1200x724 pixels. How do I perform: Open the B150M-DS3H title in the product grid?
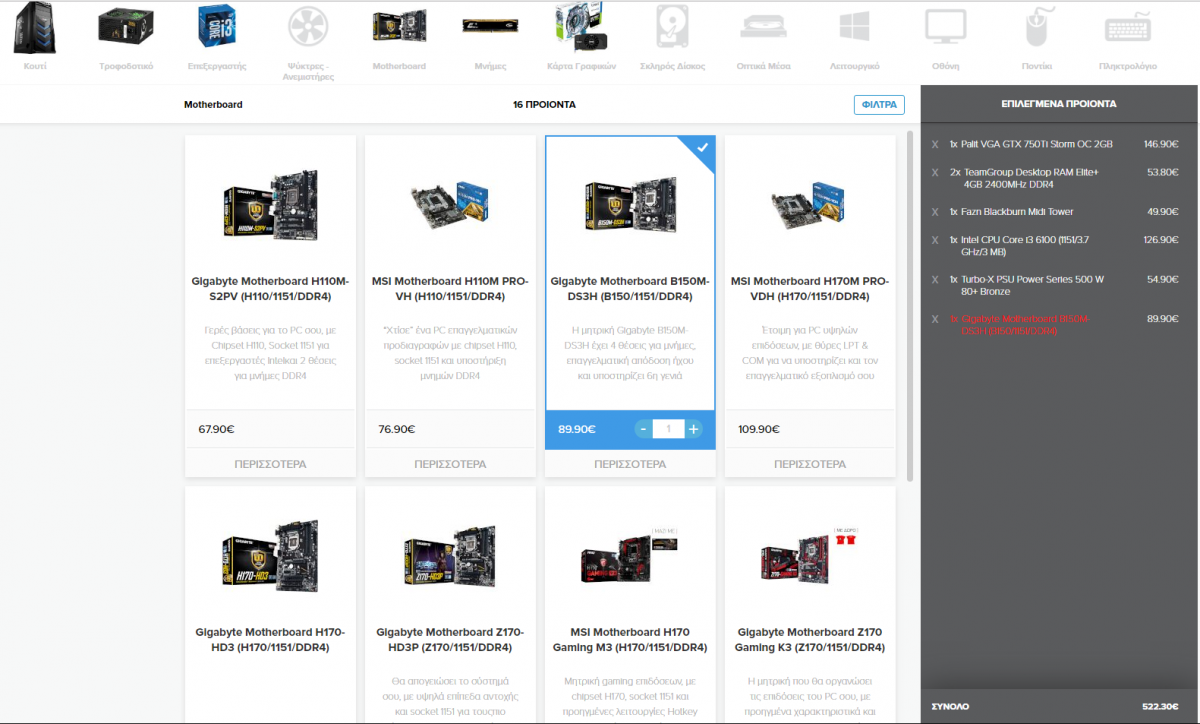(630, 289)
